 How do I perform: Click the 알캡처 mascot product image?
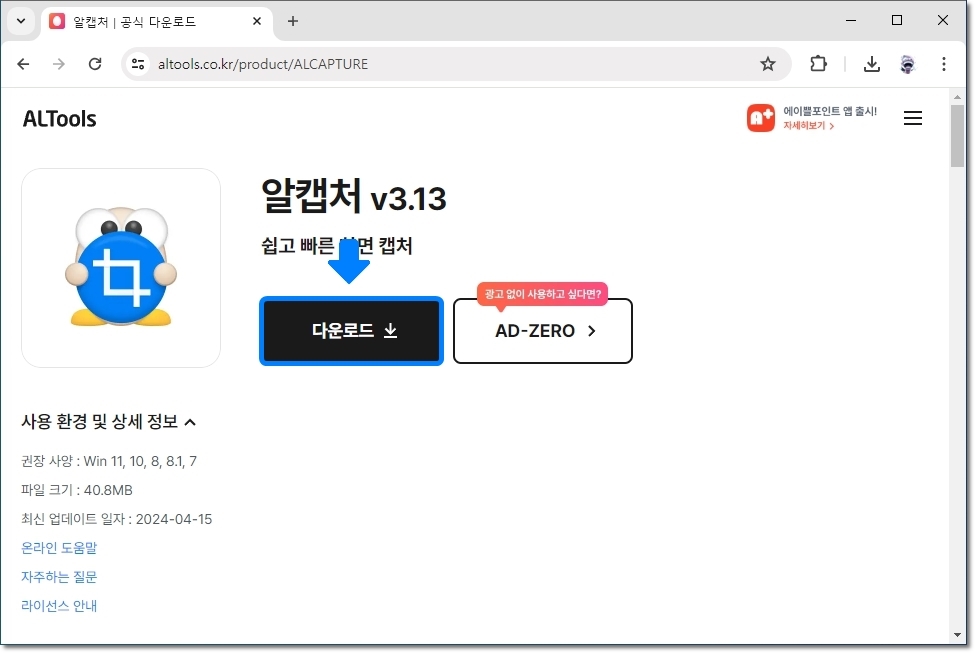pos(121,267)
